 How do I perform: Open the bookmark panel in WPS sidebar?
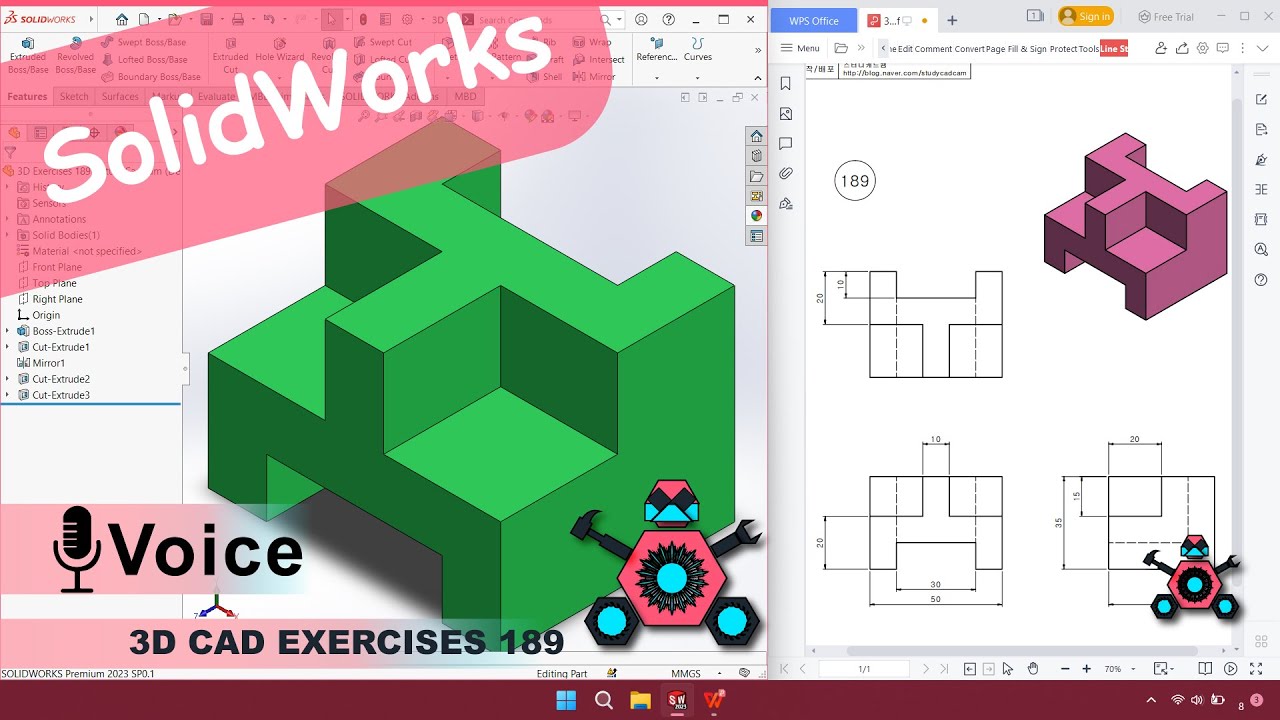pyautogui.click(x=786, y=84)
